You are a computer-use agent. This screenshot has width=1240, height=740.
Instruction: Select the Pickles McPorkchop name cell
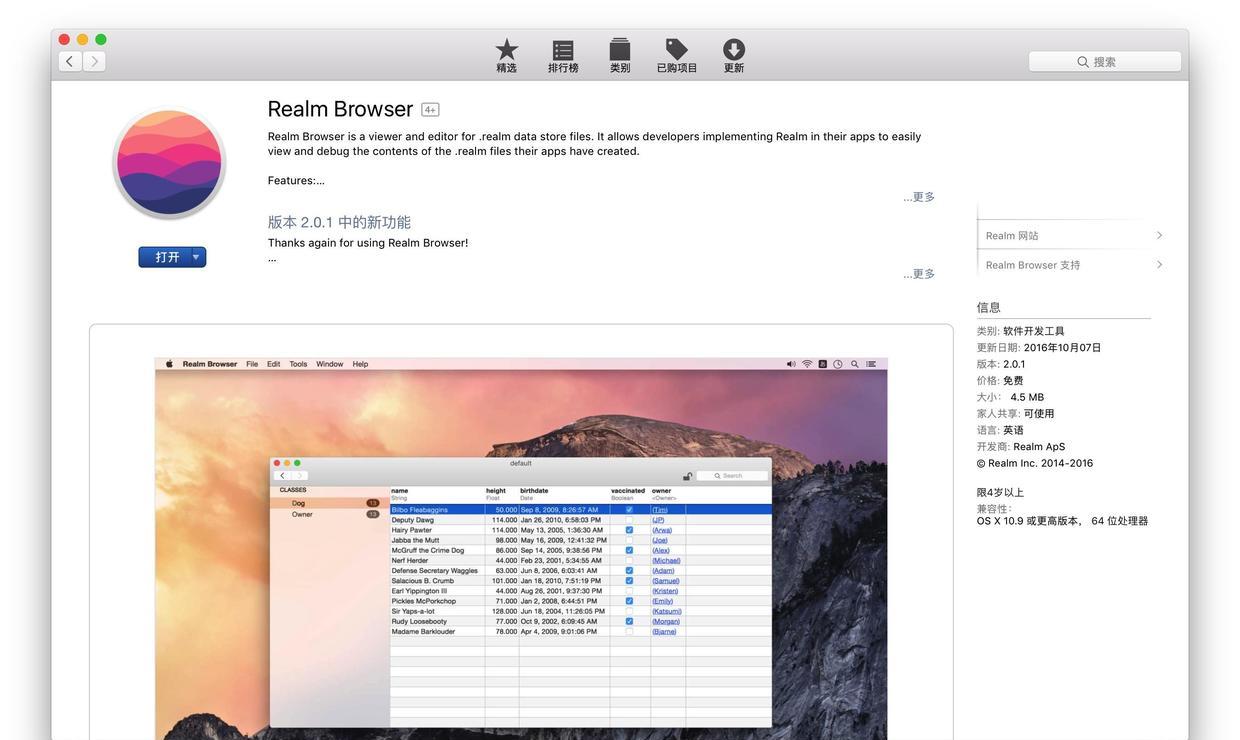pyautogui.click(x=424, y=601)
